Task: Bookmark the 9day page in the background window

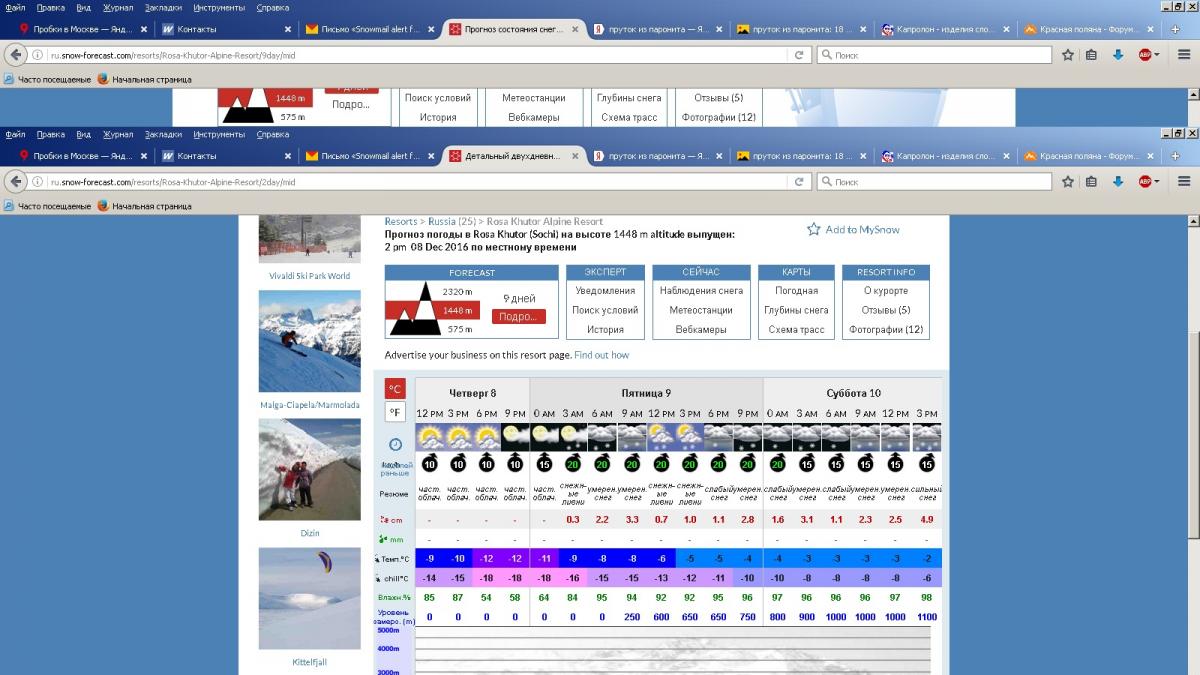Action: tap(1068, 55)
